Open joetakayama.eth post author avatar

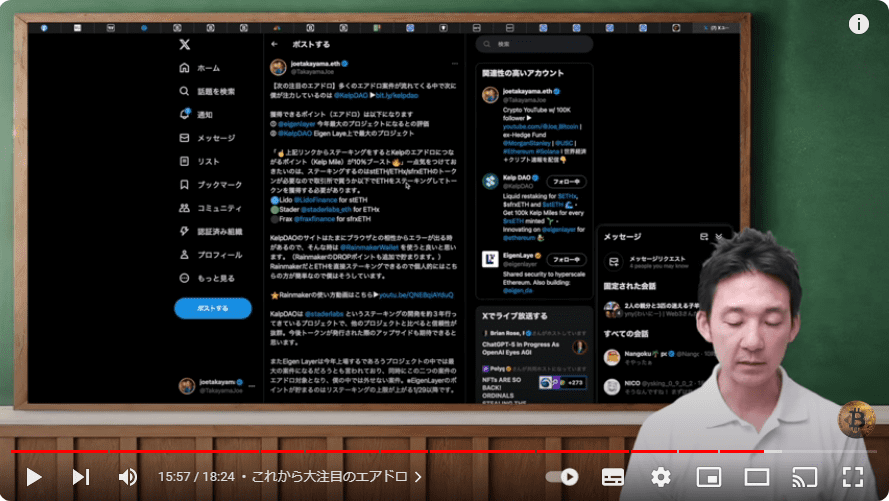[x=278, y=67]
